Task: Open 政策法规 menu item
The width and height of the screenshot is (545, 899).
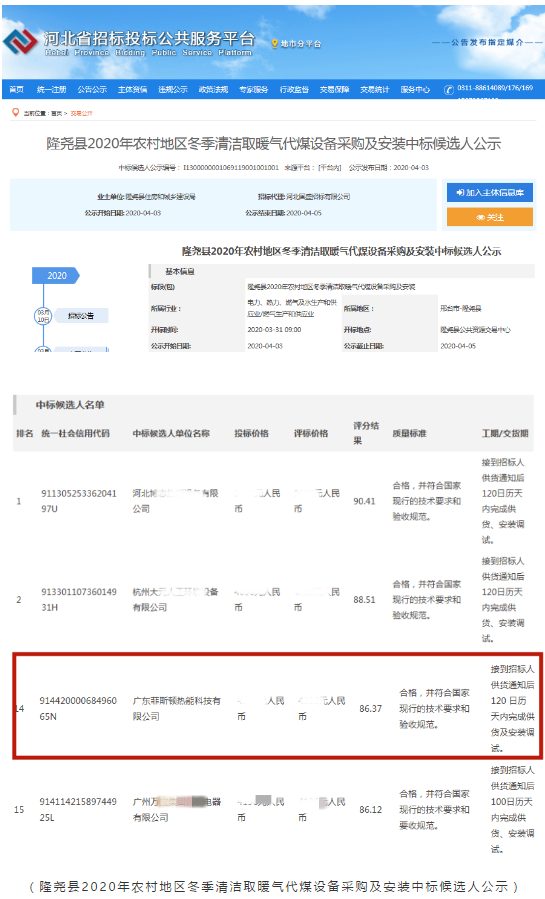Action: tap(213, 89)
